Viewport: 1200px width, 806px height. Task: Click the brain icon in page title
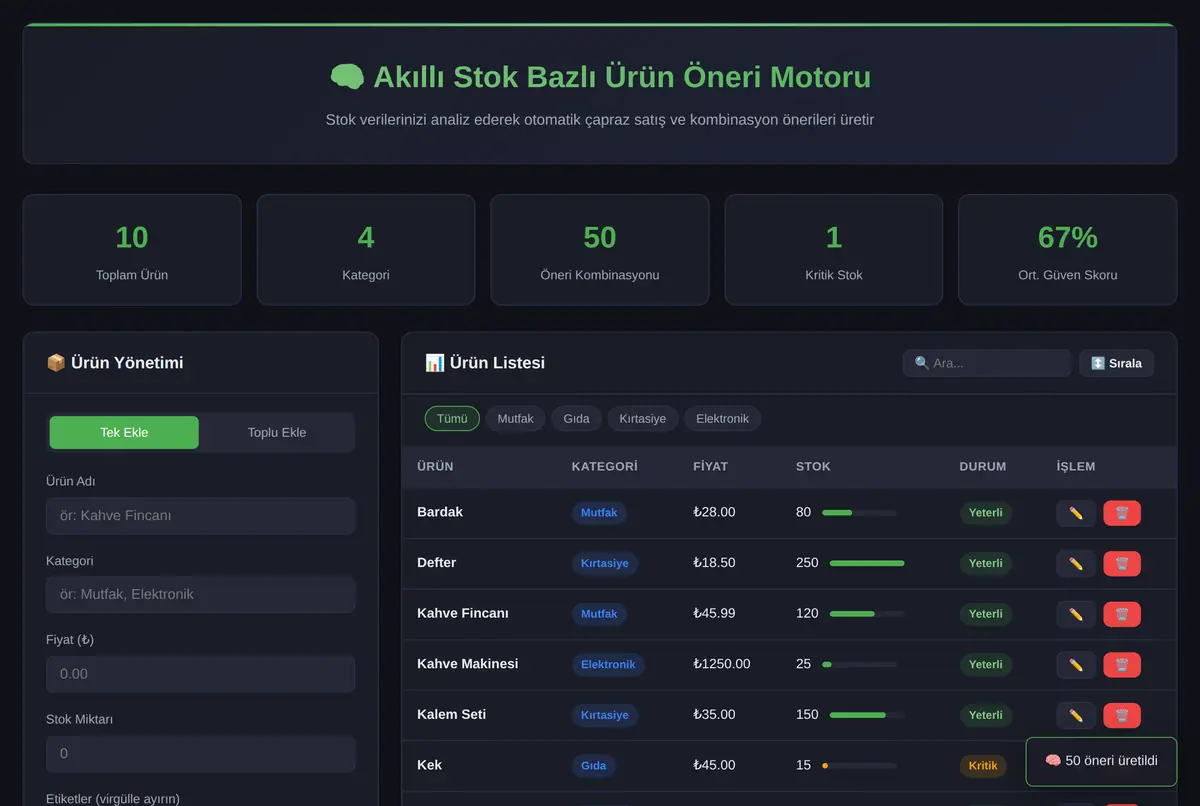tap(347, 77)
